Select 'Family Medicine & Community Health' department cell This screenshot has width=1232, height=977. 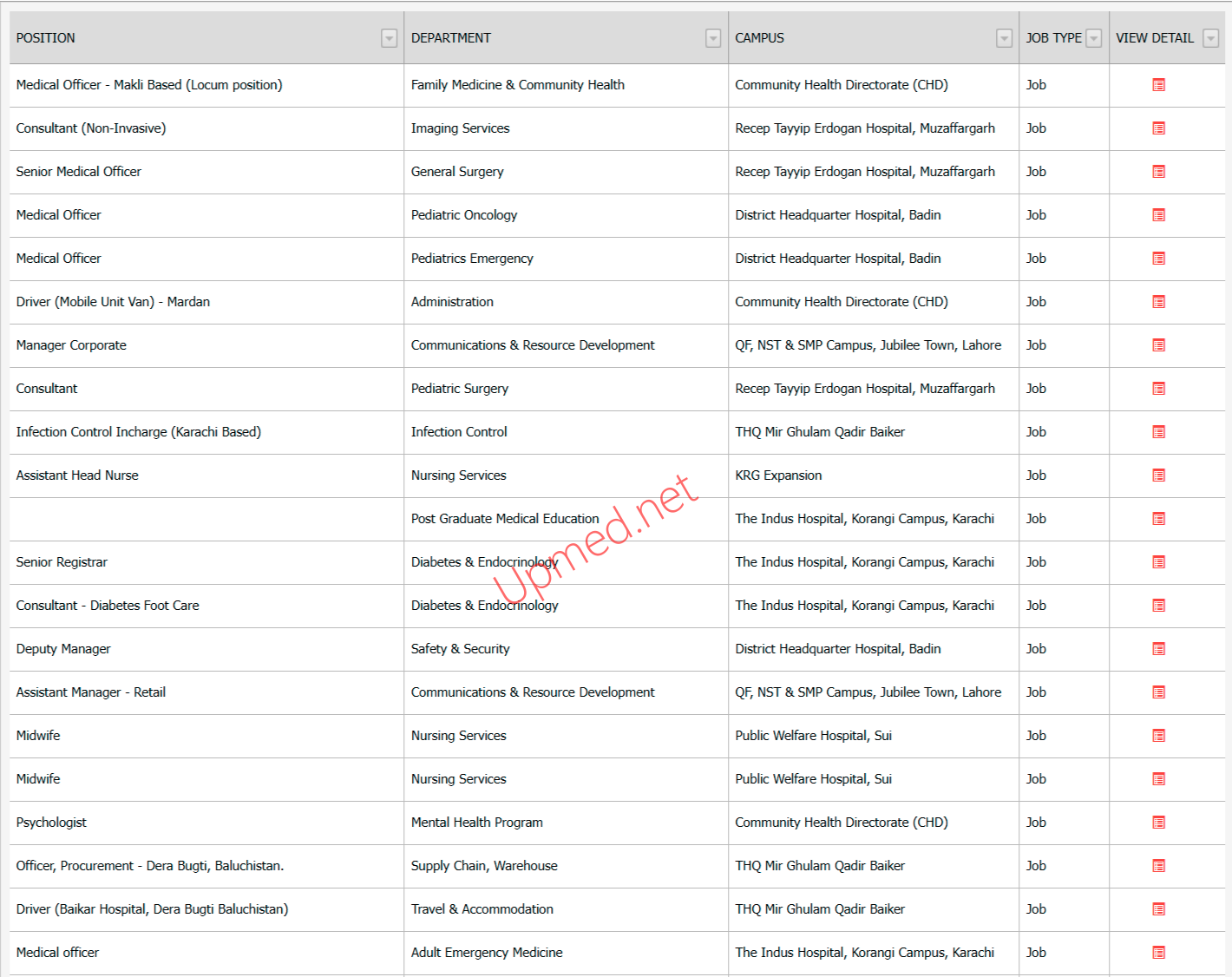[x=566, y=85]
